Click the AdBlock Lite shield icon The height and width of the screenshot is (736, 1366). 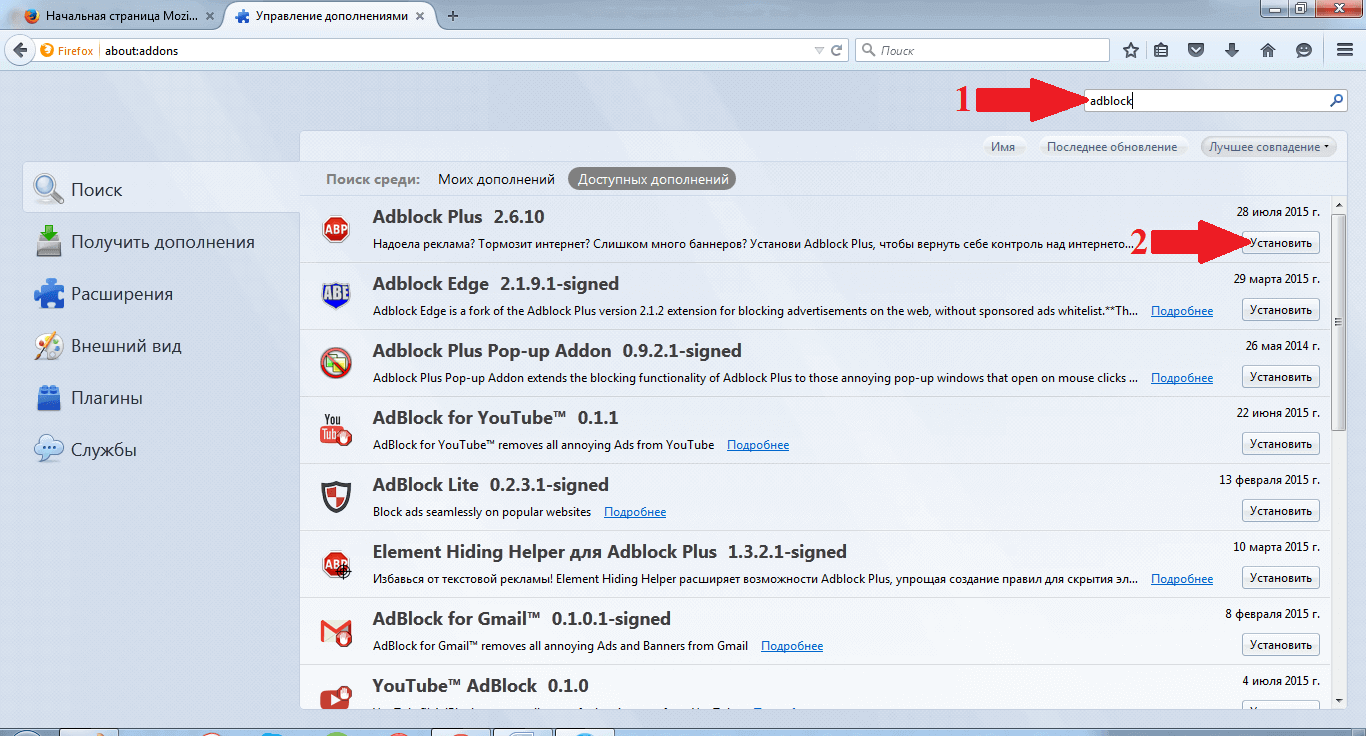pyautogui.click(x=336, y=497)
